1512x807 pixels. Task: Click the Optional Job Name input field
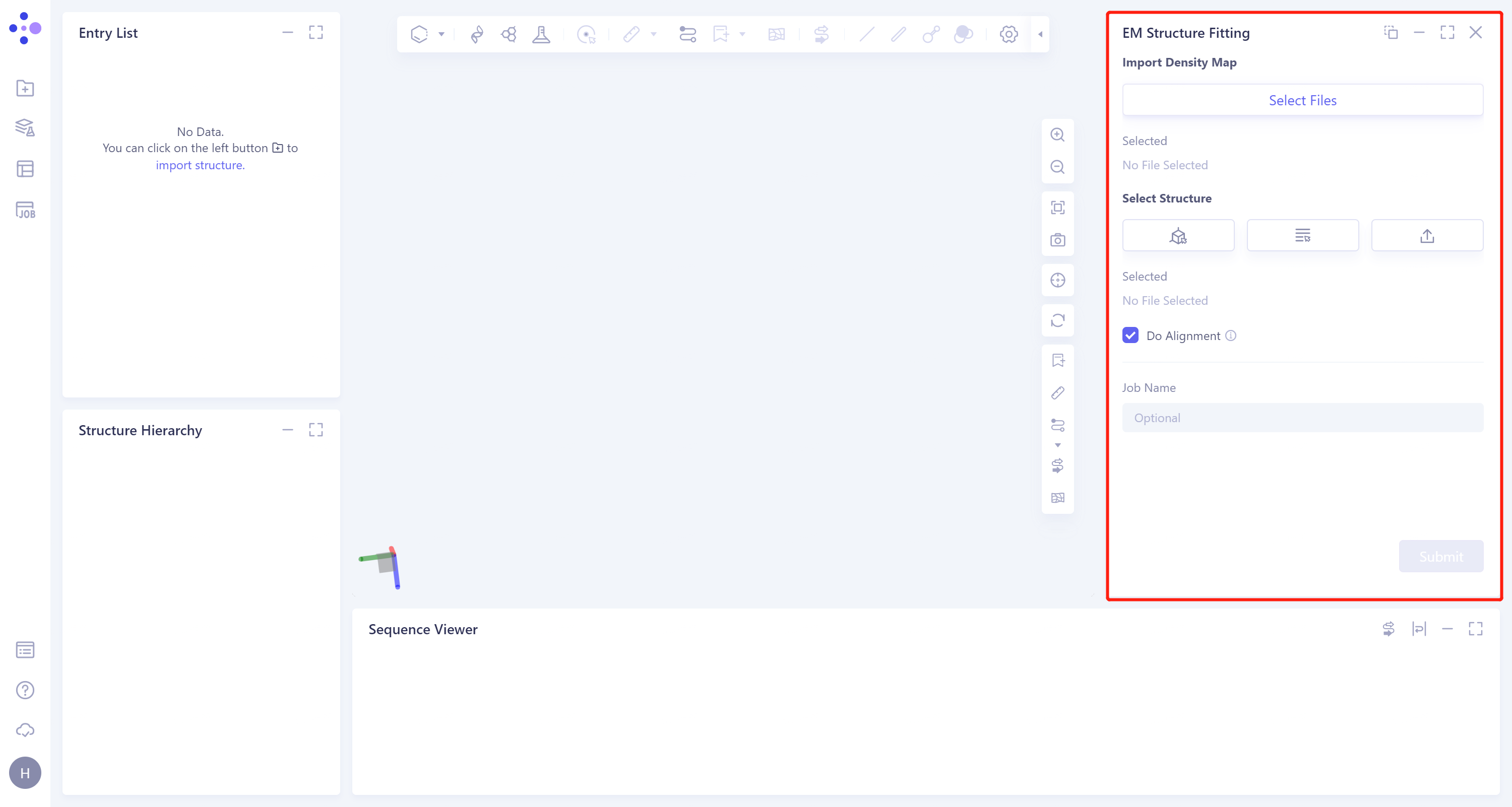click(1302, 418)
